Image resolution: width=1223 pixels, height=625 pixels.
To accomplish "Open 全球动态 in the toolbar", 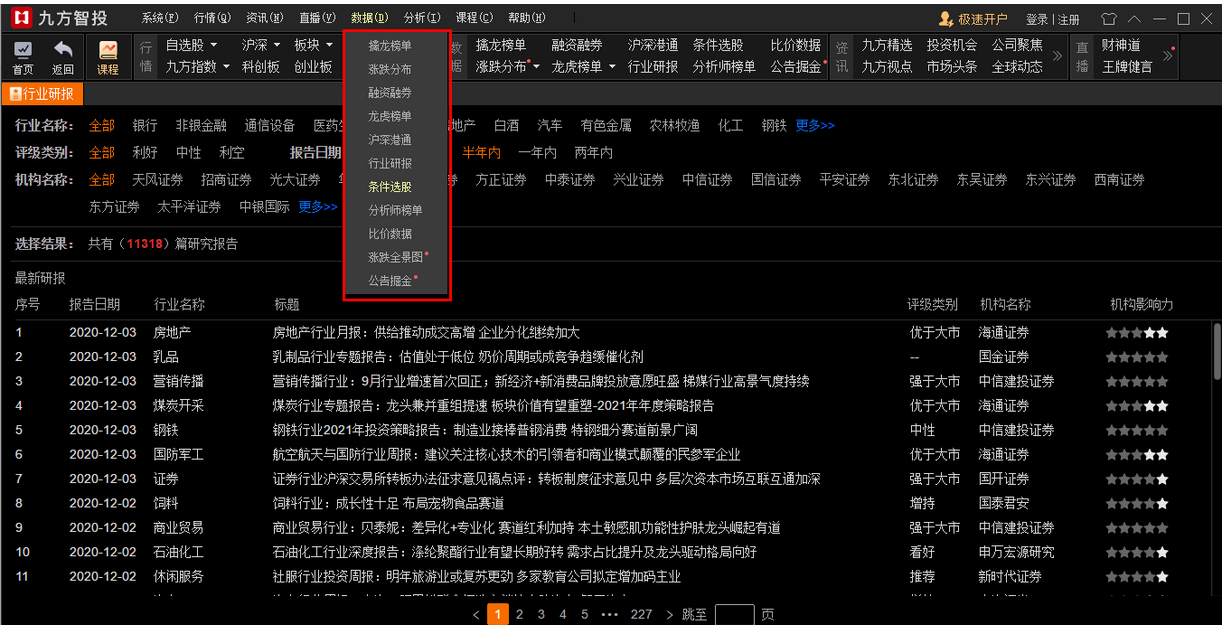I will coord(1017,67).
